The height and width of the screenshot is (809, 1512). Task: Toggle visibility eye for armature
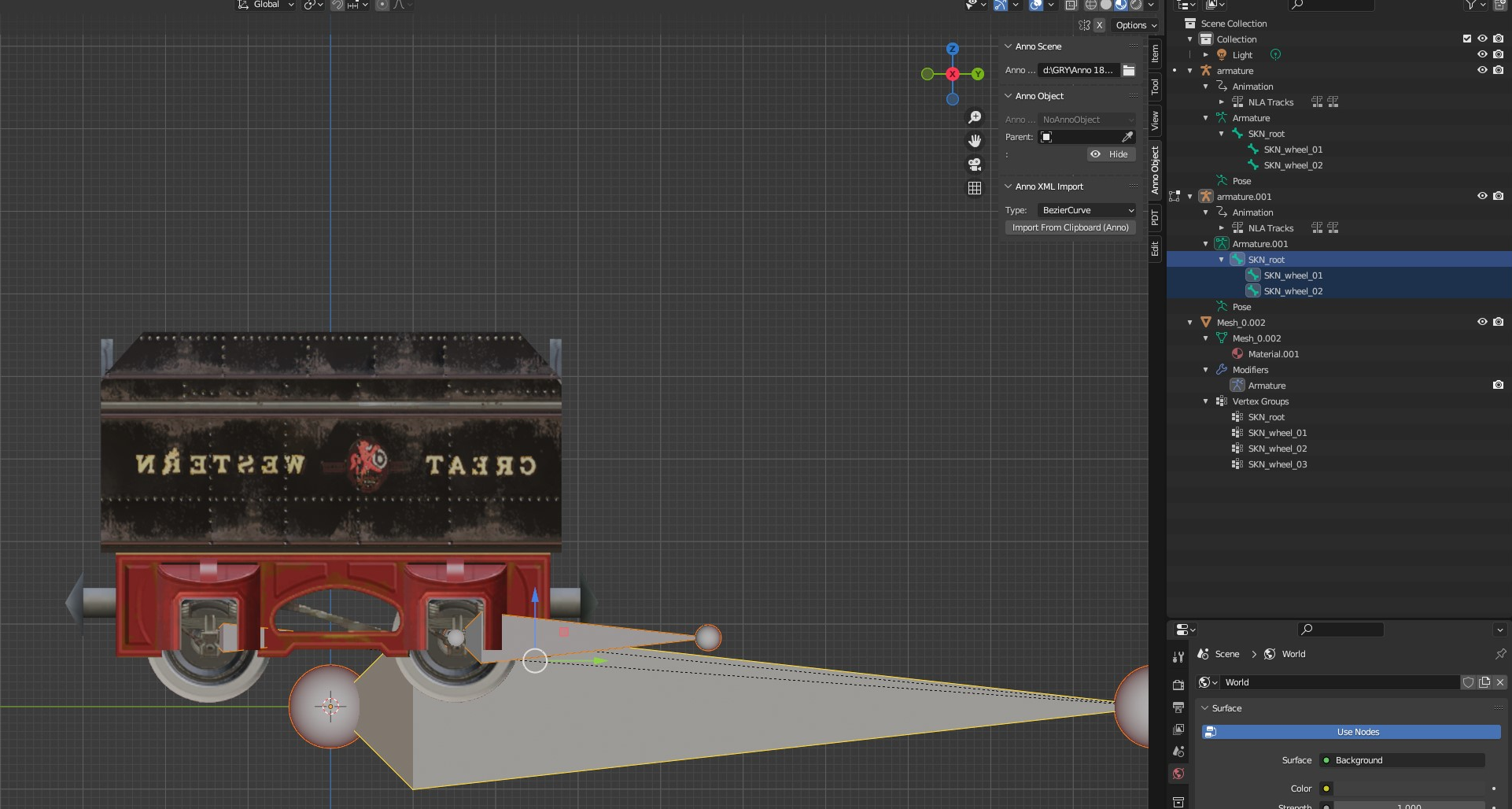click(x=1482, y=70)
